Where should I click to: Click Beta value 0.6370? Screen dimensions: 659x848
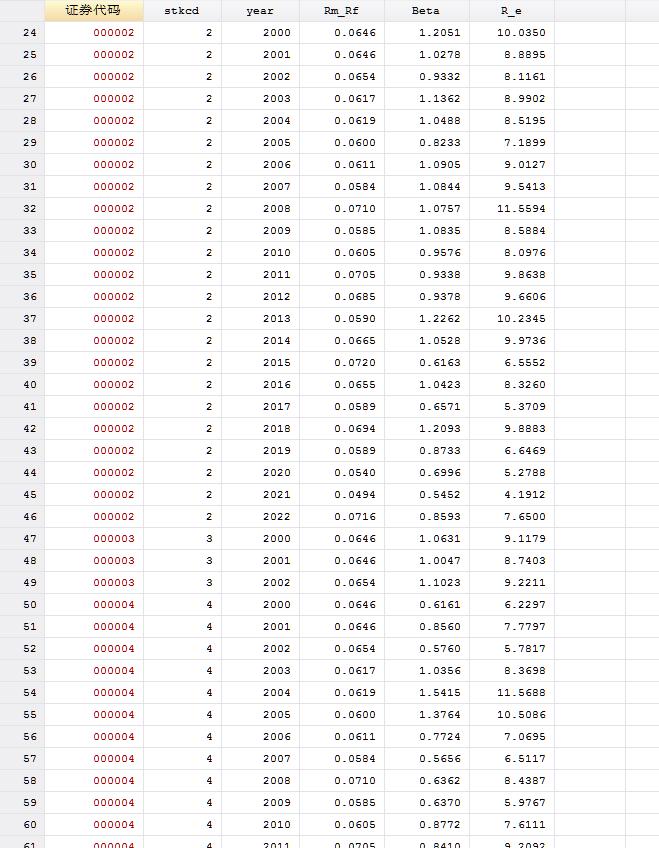pyautogui.click(x=440, y=803)
